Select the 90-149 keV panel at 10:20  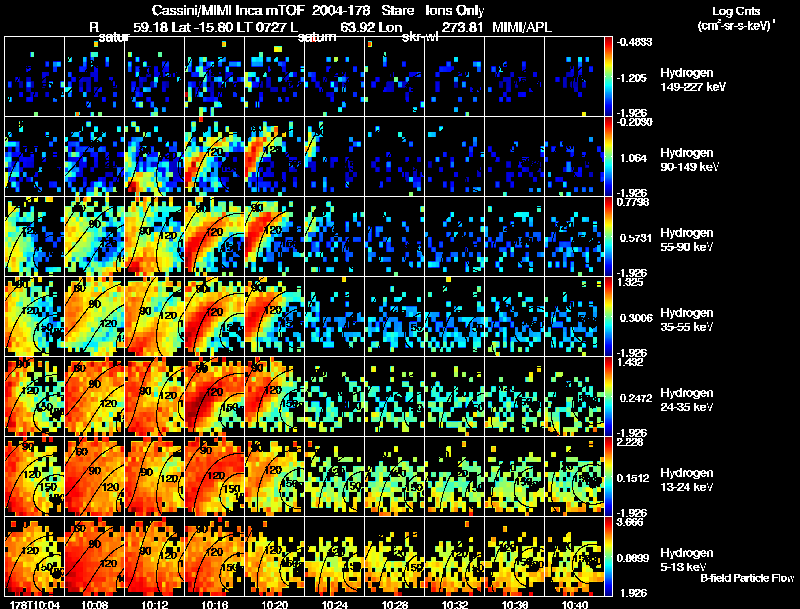coord(274,157)
